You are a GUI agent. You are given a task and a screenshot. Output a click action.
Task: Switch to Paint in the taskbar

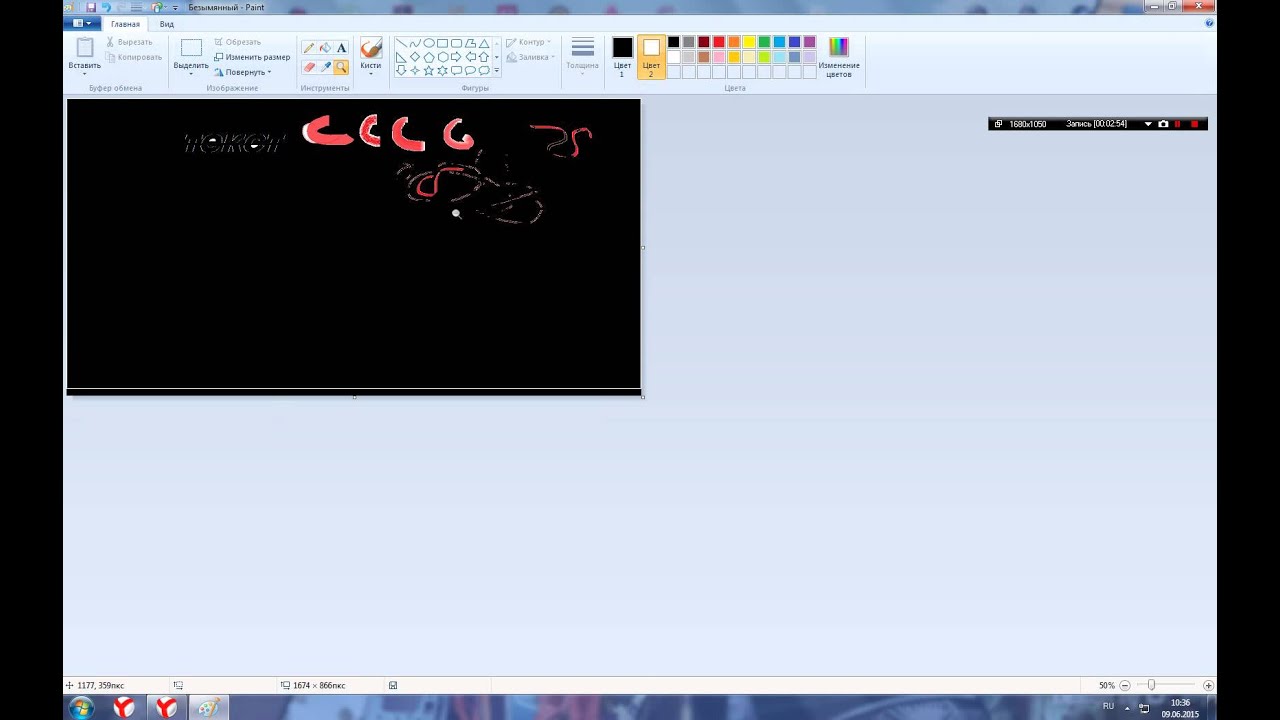point(209,707)
